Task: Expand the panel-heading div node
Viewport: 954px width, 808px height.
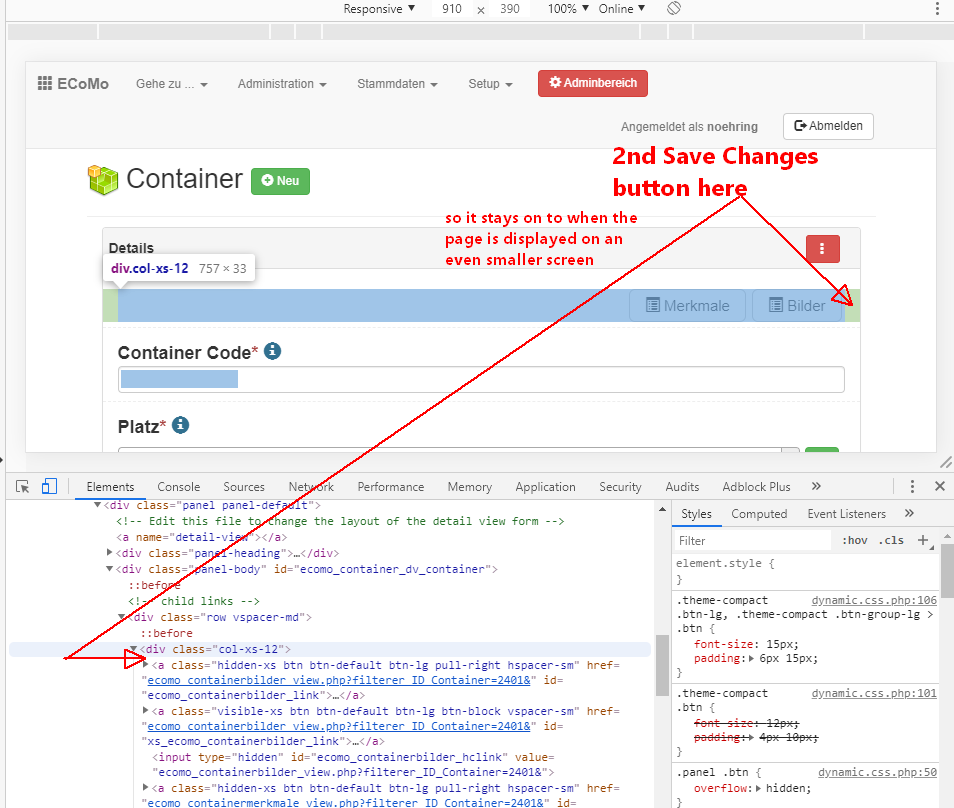Action: click(110, 552)
